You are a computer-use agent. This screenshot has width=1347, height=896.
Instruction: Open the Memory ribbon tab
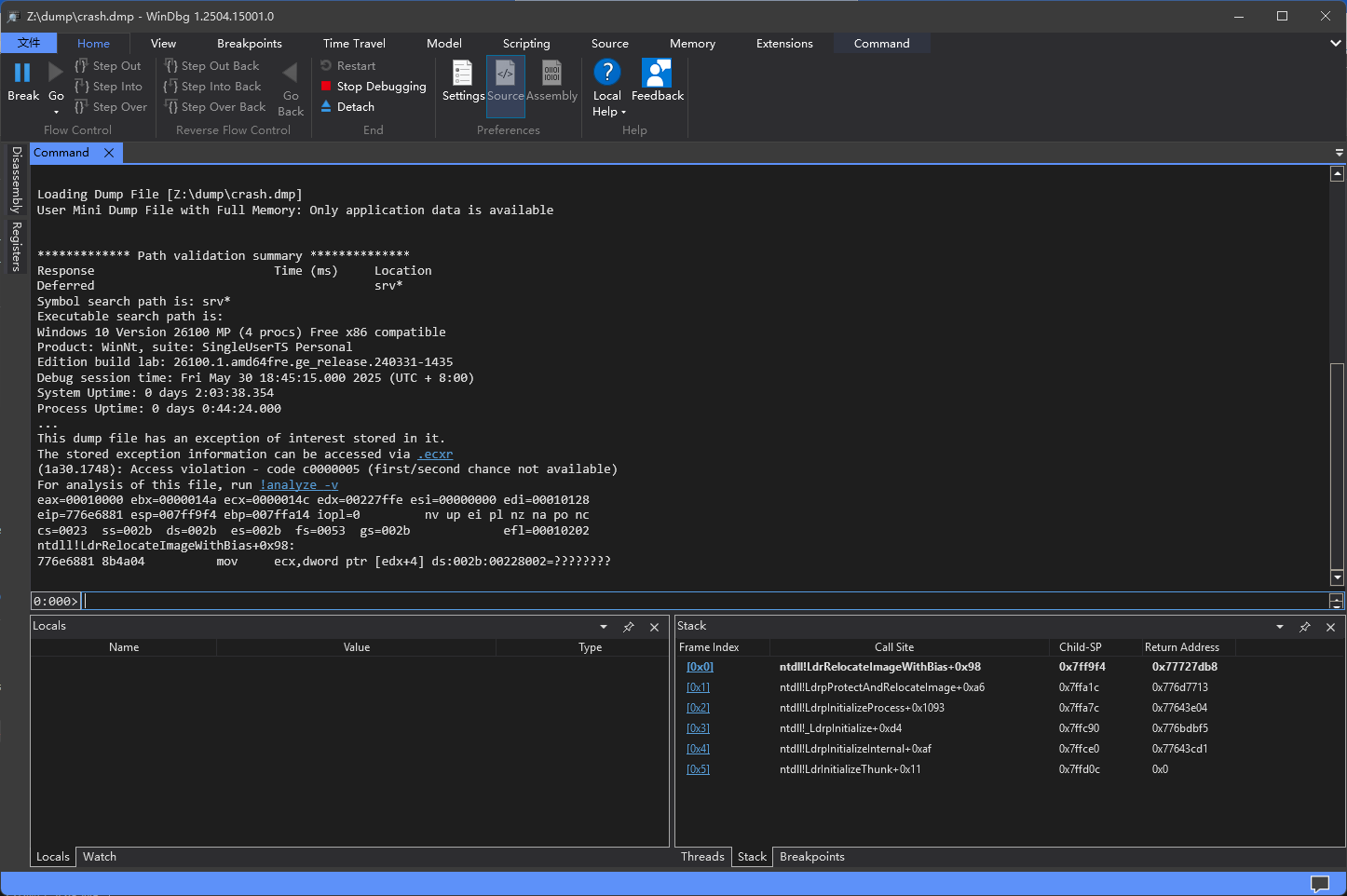[x=692, y=44]
